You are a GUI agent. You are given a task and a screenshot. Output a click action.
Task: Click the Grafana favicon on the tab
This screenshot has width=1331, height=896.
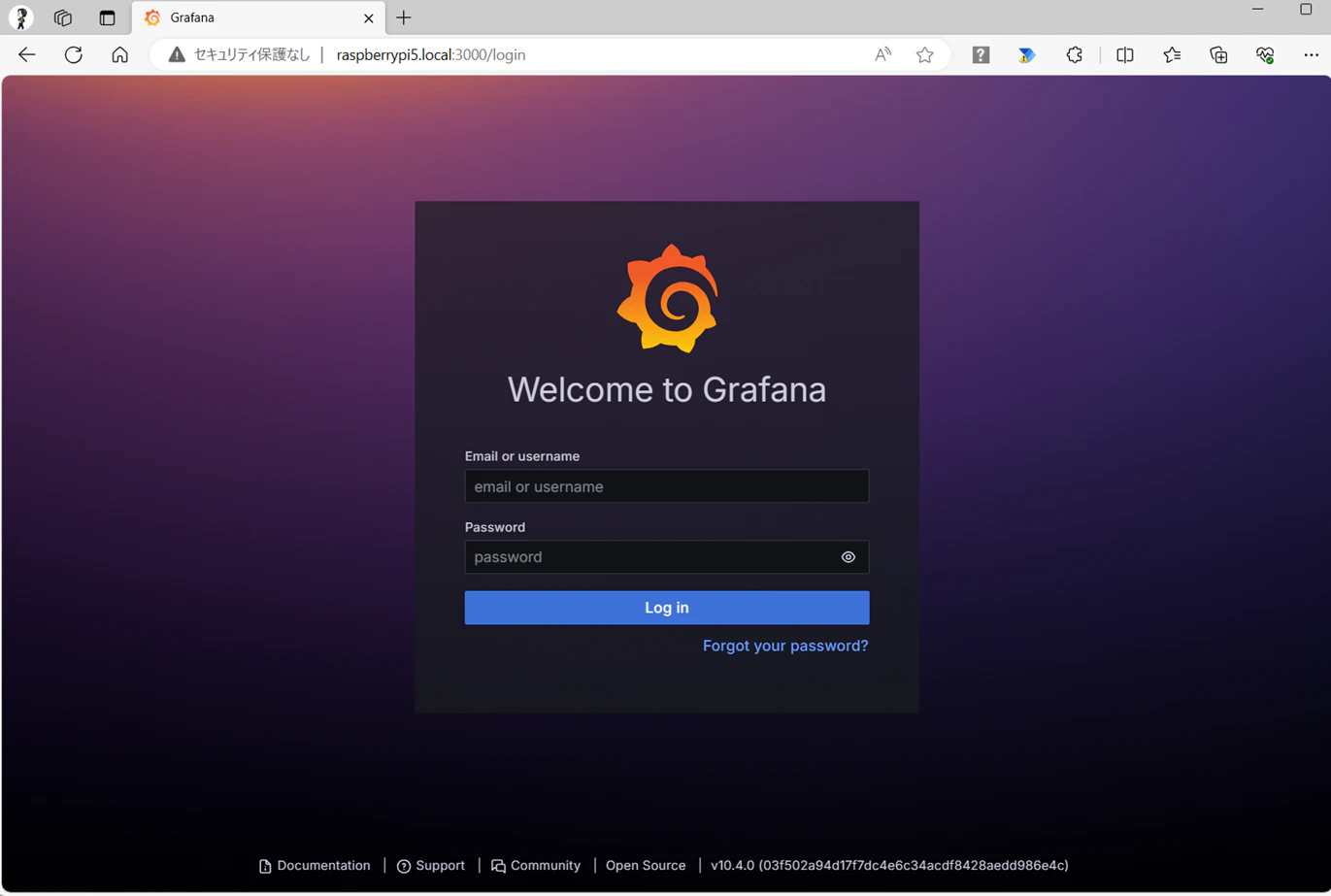(x=152, y=17)
